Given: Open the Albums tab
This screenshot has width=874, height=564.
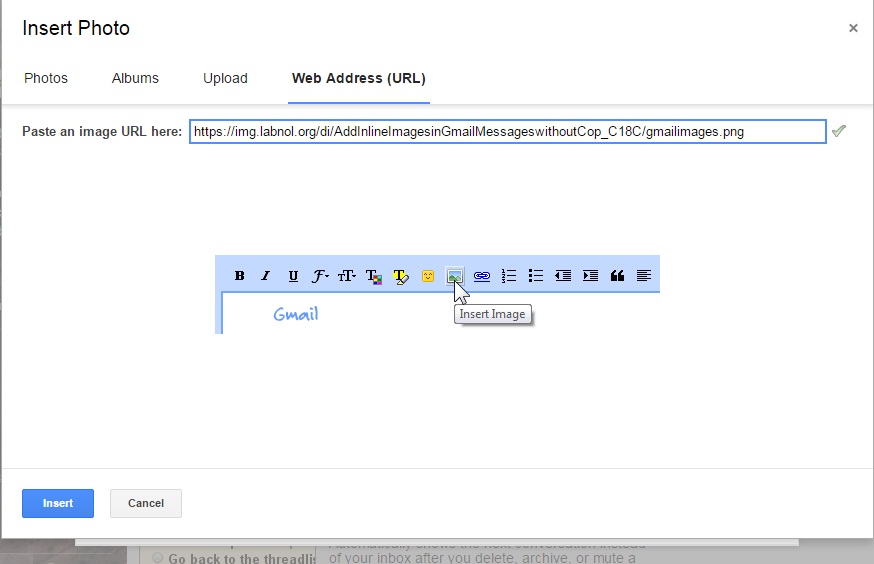Looking at the screenshot, I should pyautogui.click(x=135, y=78).
